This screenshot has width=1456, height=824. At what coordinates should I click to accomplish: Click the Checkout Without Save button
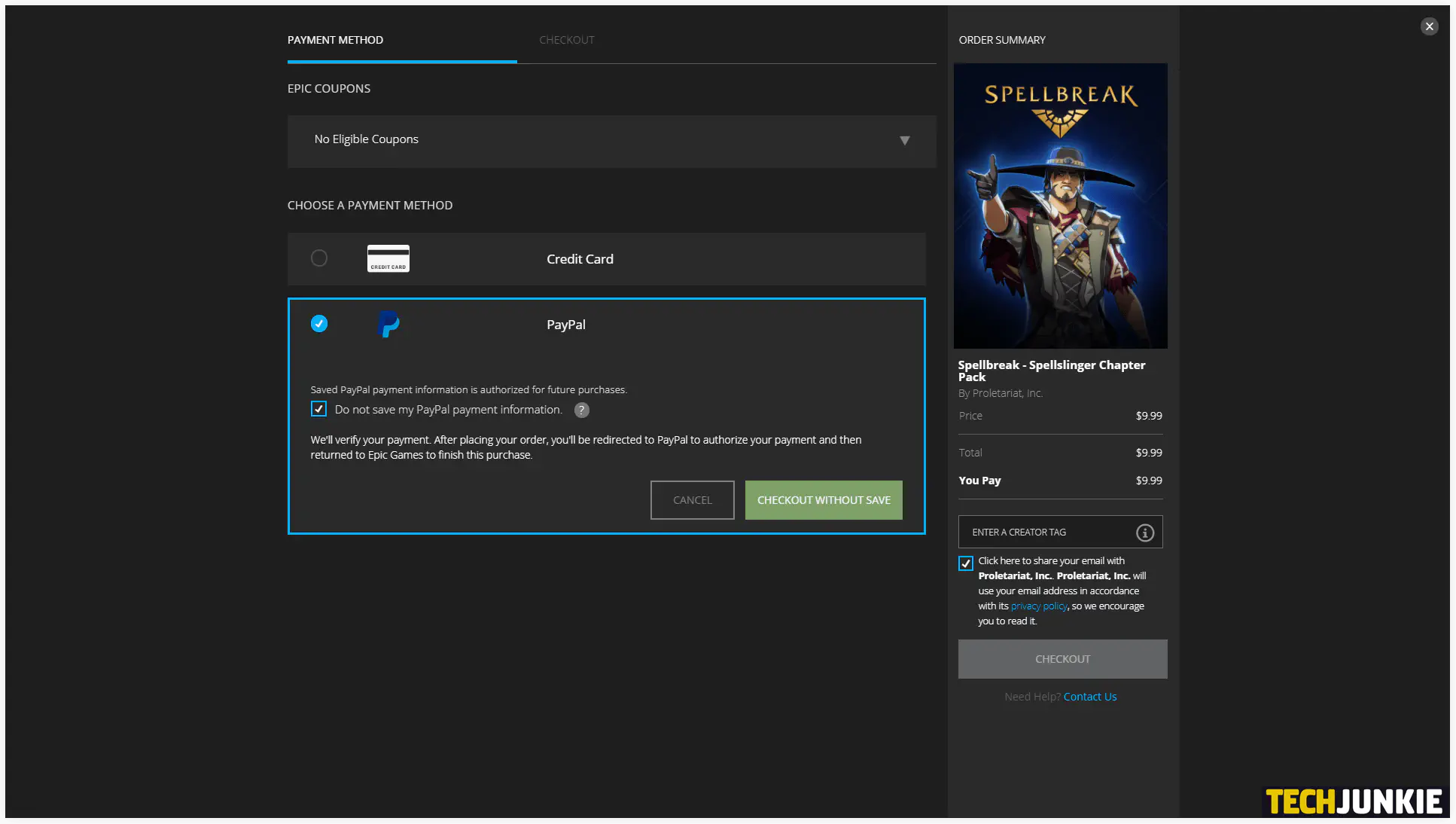pos(823,499)
